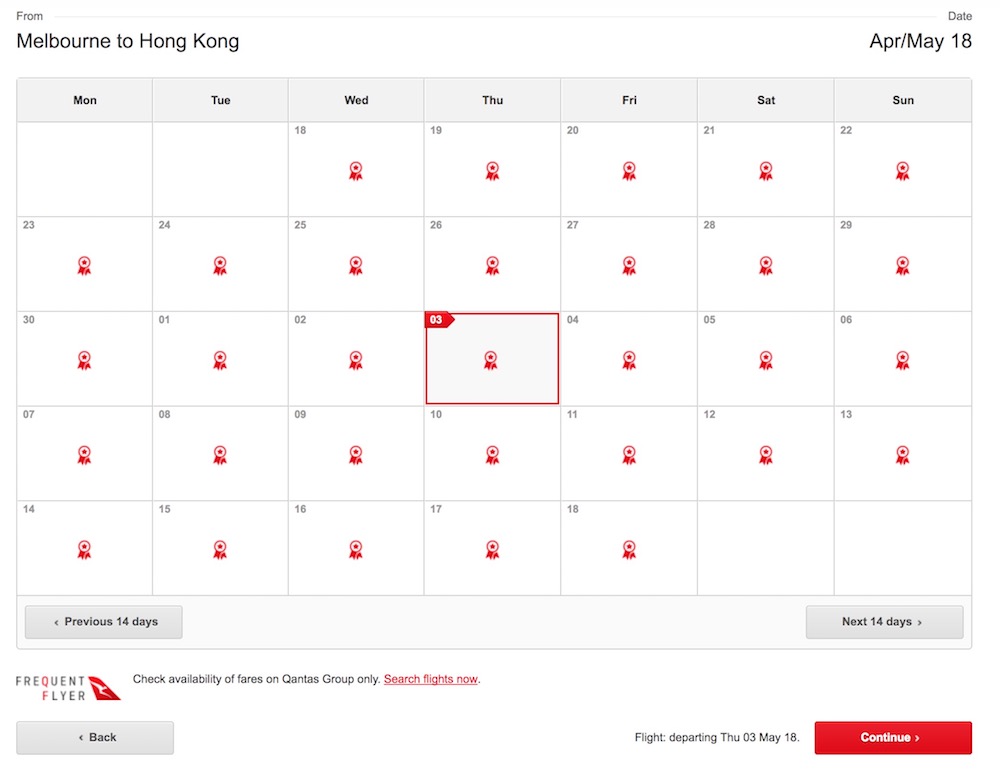Click the award icon on May 03

(490, 360)
